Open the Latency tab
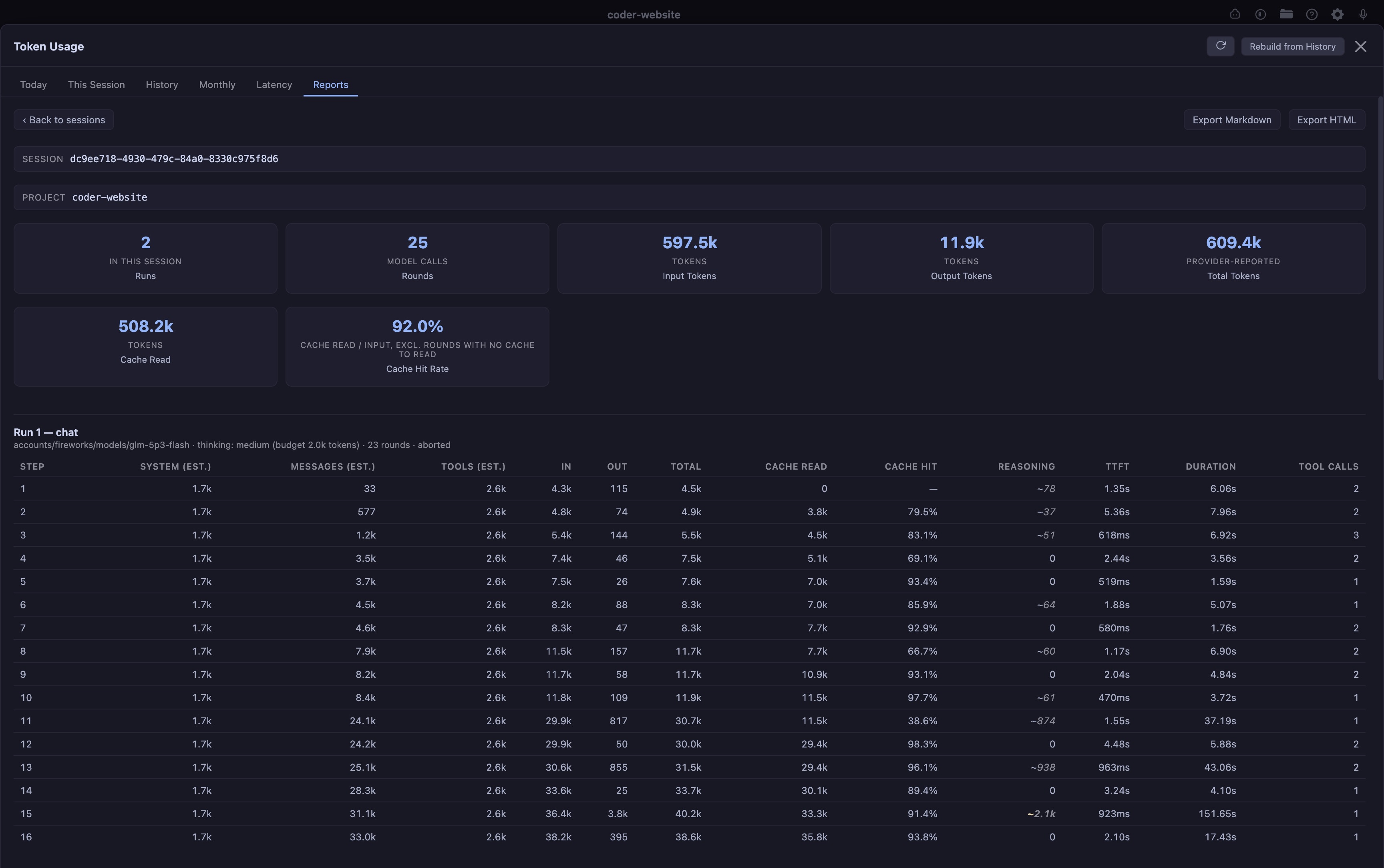This screenshot has width=1384, height=868. click(274, 84)
